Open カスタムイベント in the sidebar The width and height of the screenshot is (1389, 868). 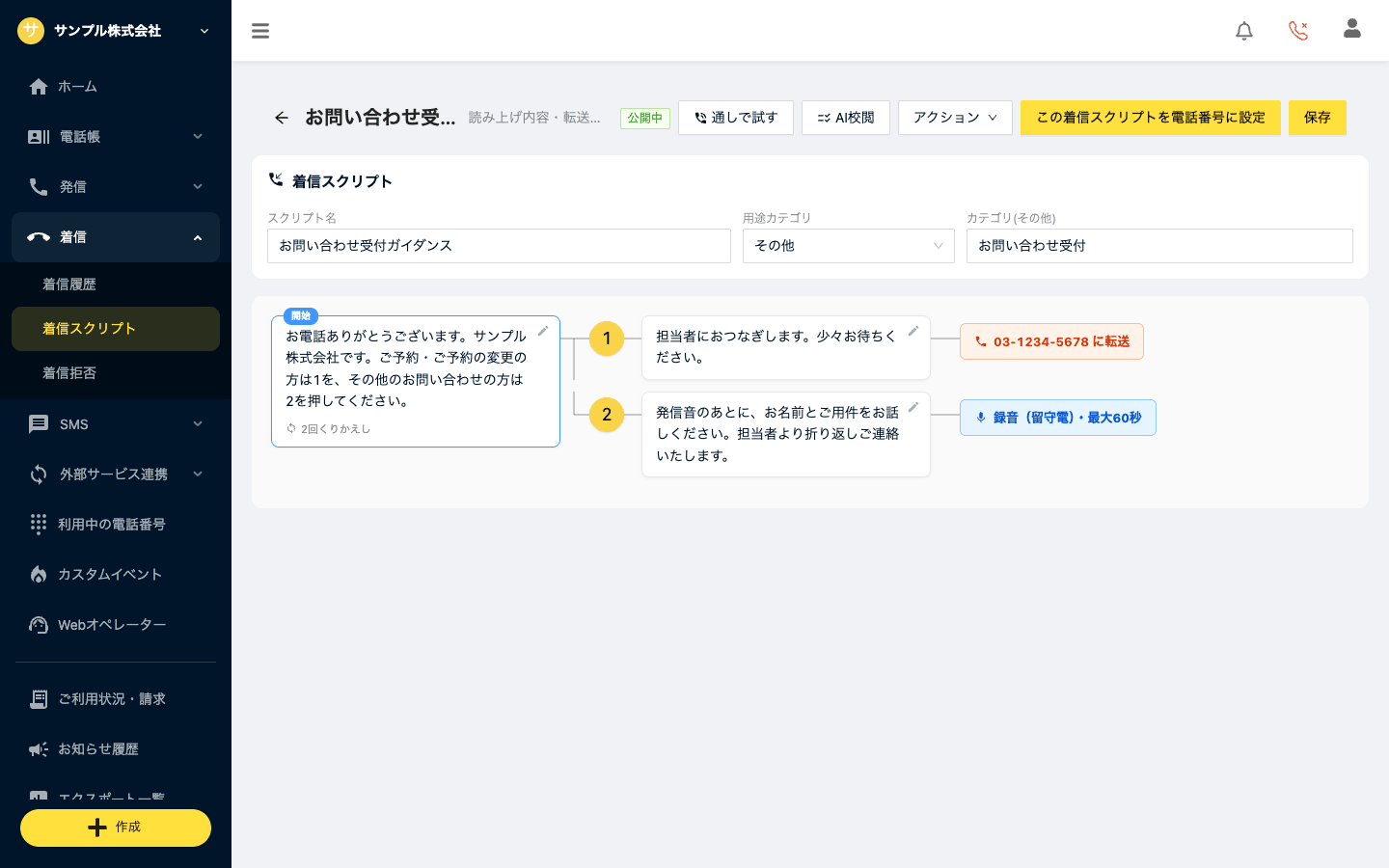pyautogui.click(x=116, y=575)
